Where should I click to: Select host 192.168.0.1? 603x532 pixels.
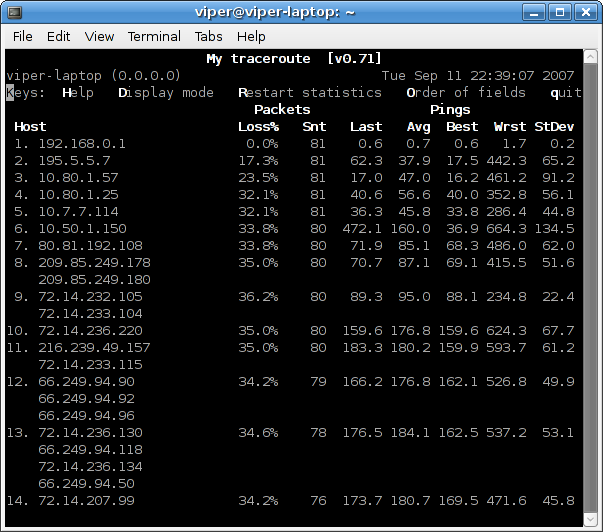(x=82, y=144)
